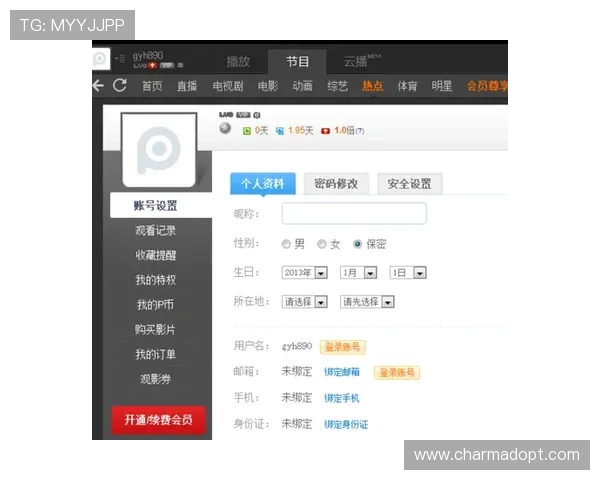Select 账号设置 in the sidebar
This screenshot has width=600, height=480.
(161, 206)
